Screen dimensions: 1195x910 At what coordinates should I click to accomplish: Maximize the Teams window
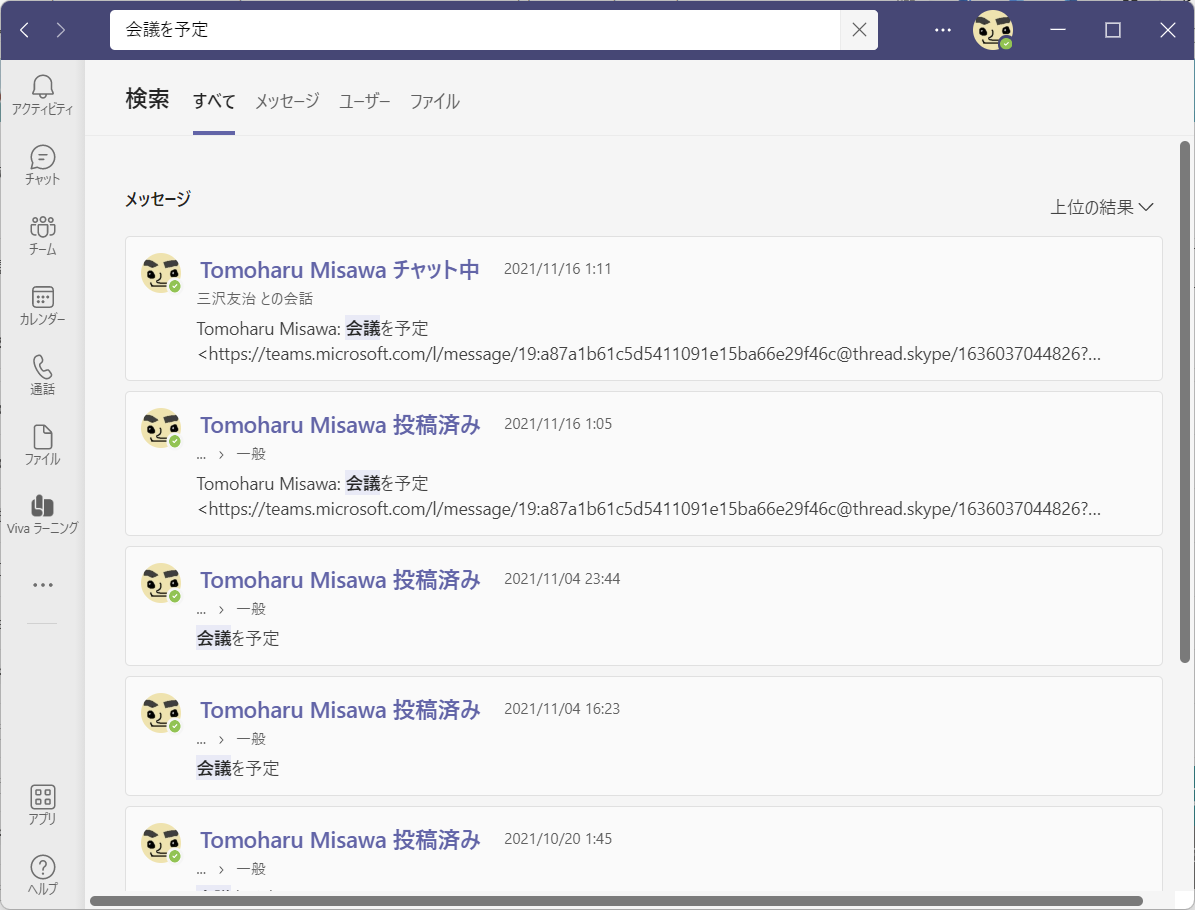(x=1113, y=30)
